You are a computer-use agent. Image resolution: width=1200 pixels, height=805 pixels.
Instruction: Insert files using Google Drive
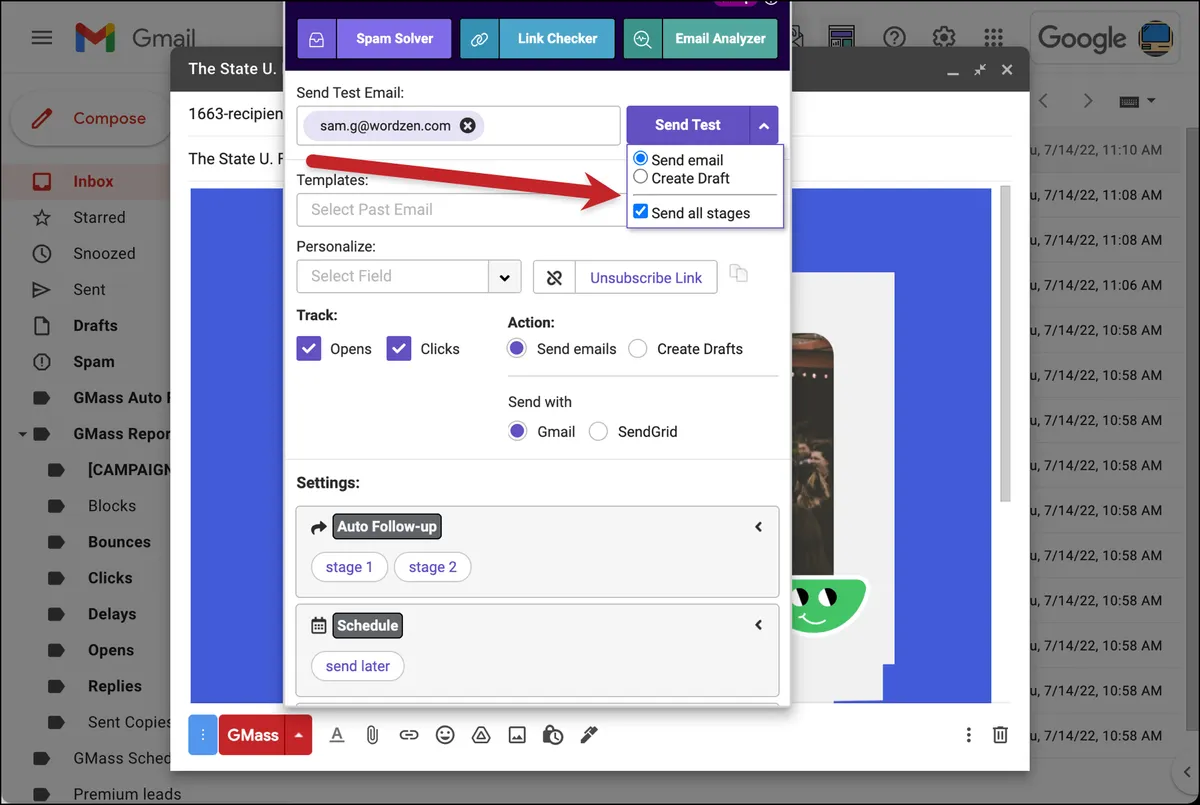pyautogui.click(x=481, y=735)
